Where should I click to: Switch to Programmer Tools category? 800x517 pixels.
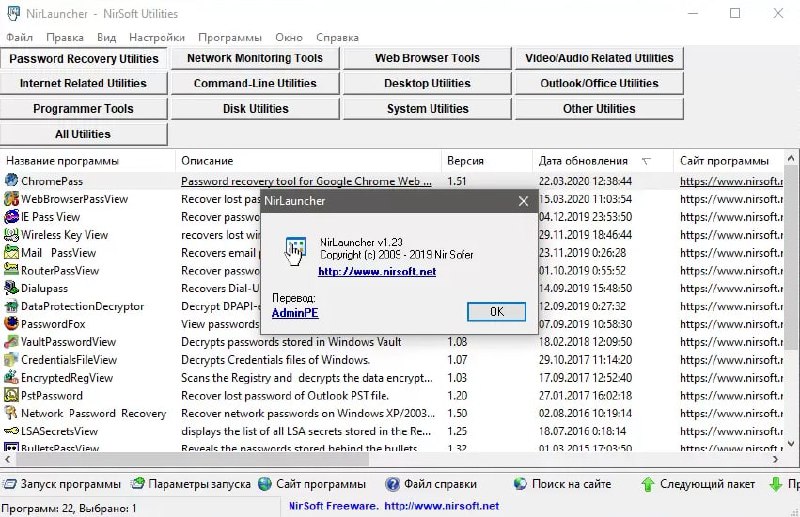click(x=83, y=109)
